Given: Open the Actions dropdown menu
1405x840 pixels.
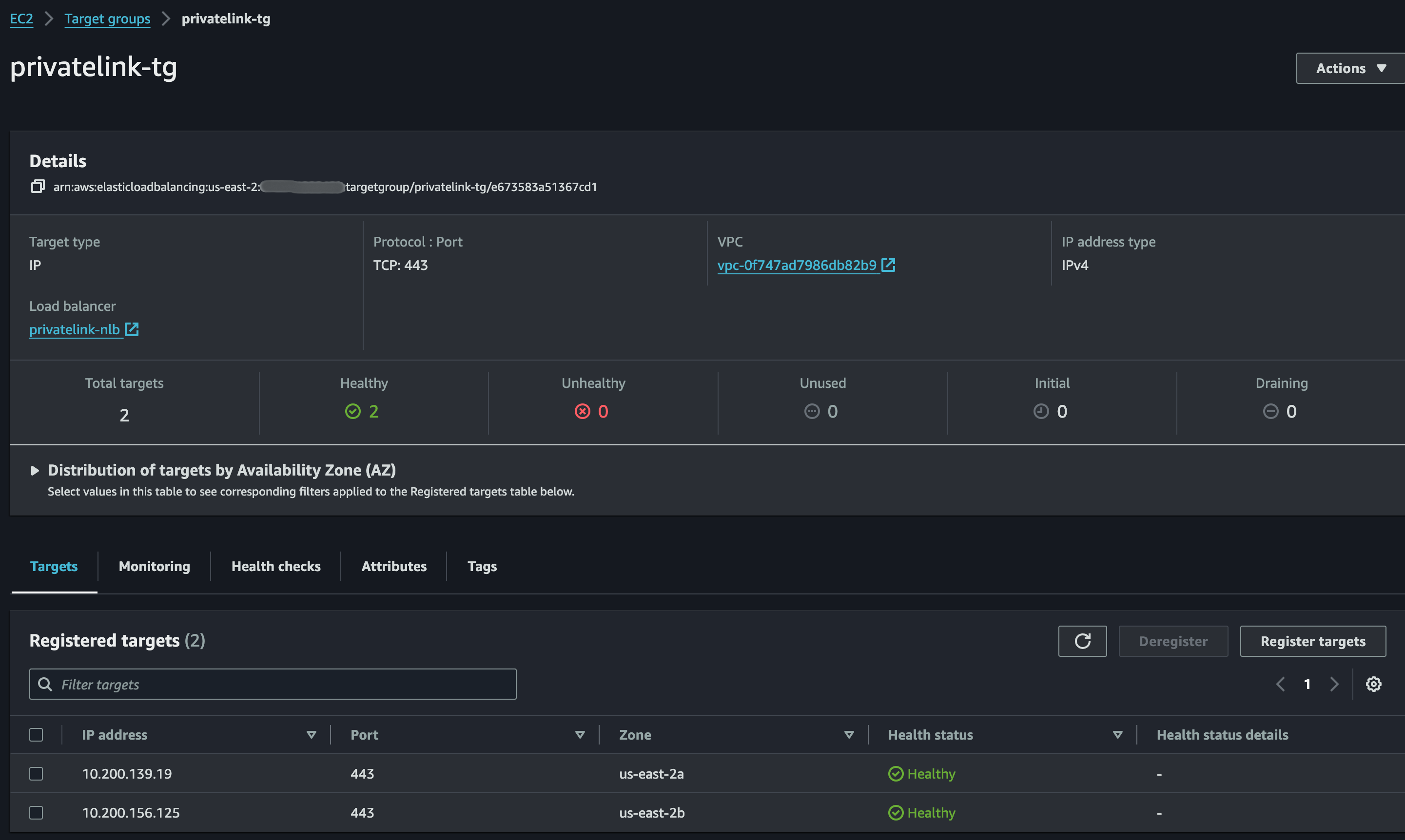Looking at the screenshot, I should (1350, 68).
